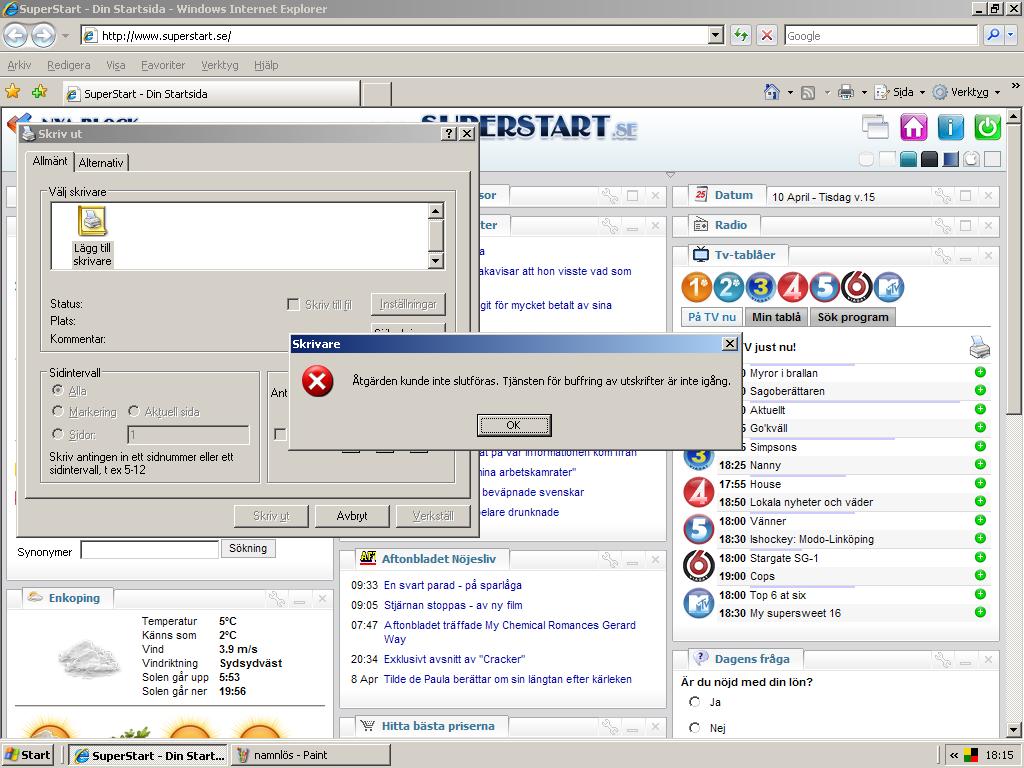The width and height of the screenshot is (1024, 768).
Task: Expand the Sida toolbar dropdown
Action: click(x=922, y=93)
